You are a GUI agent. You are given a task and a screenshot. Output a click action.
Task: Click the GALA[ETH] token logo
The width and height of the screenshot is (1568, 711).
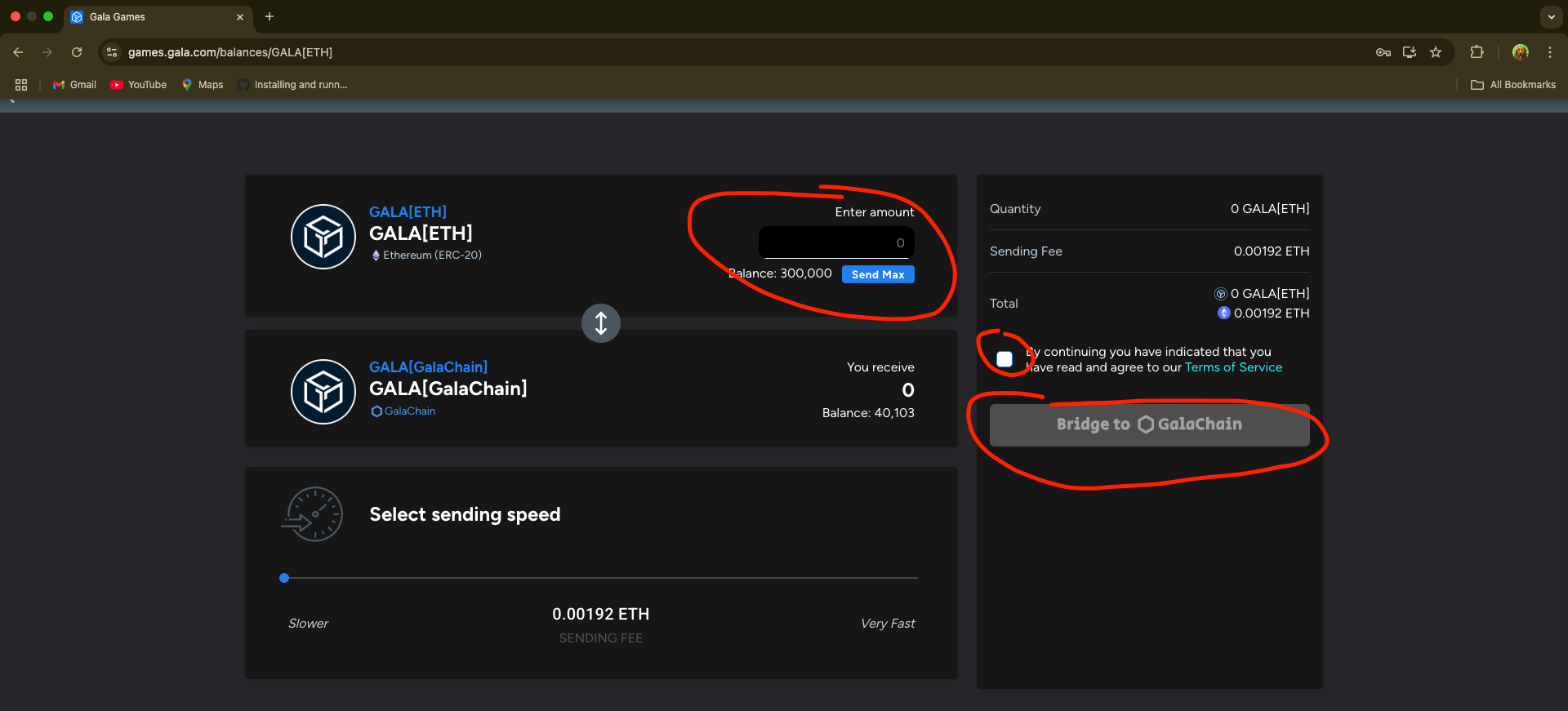tap(323, 237)
